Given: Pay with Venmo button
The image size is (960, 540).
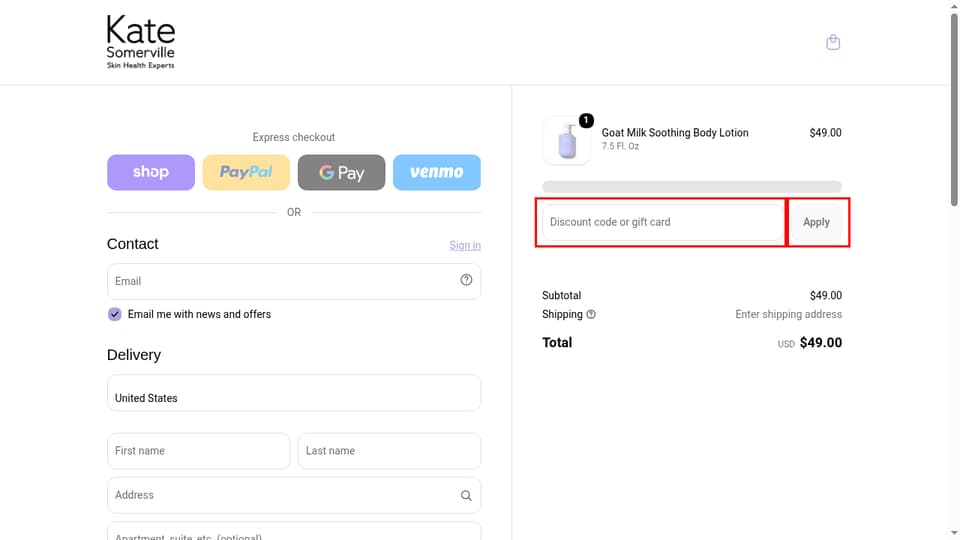Looking at the screenshot, I should tap(437, 172).
